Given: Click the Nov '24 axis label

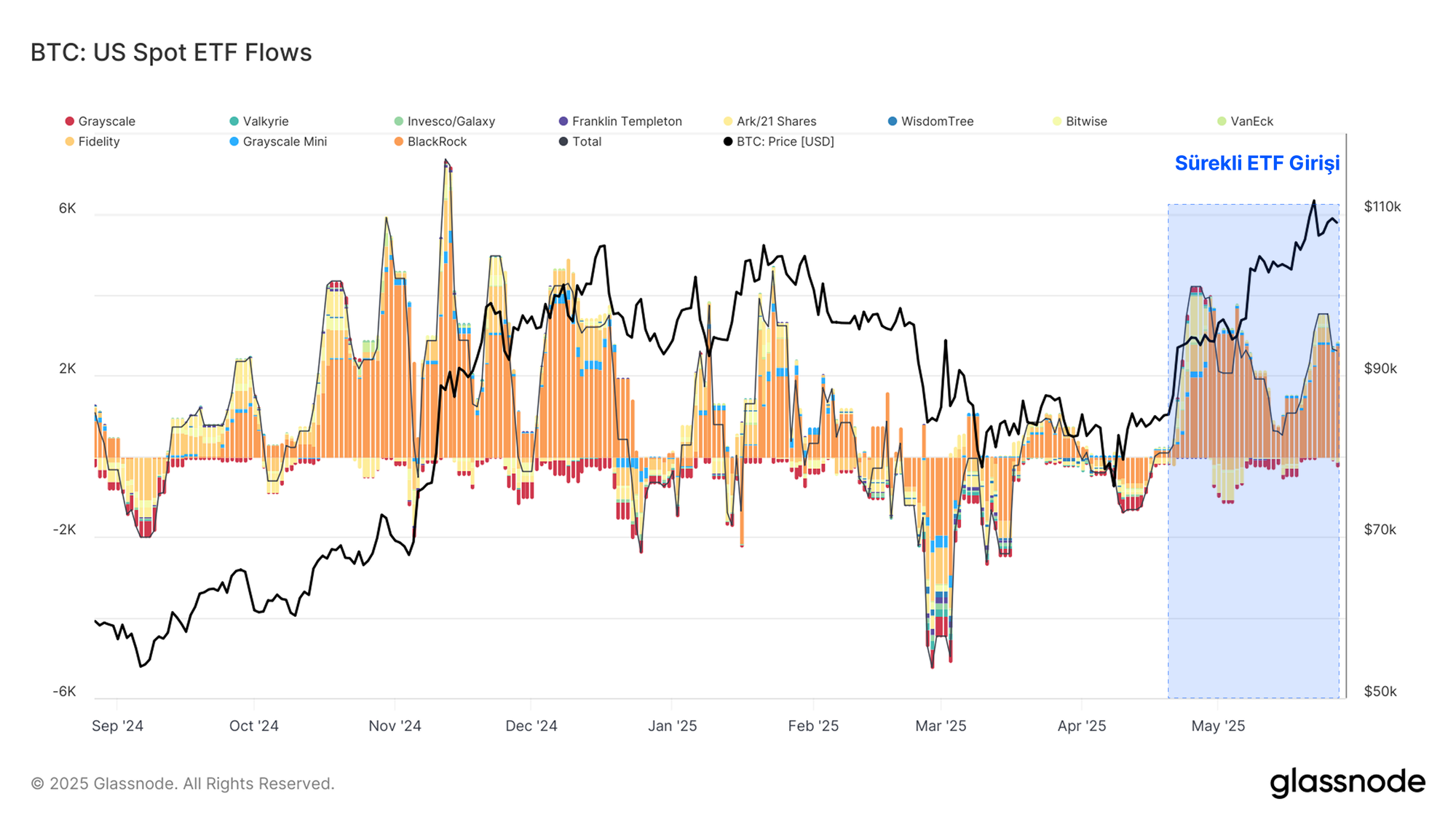Looking at the screenshot, I should [395, 726].
